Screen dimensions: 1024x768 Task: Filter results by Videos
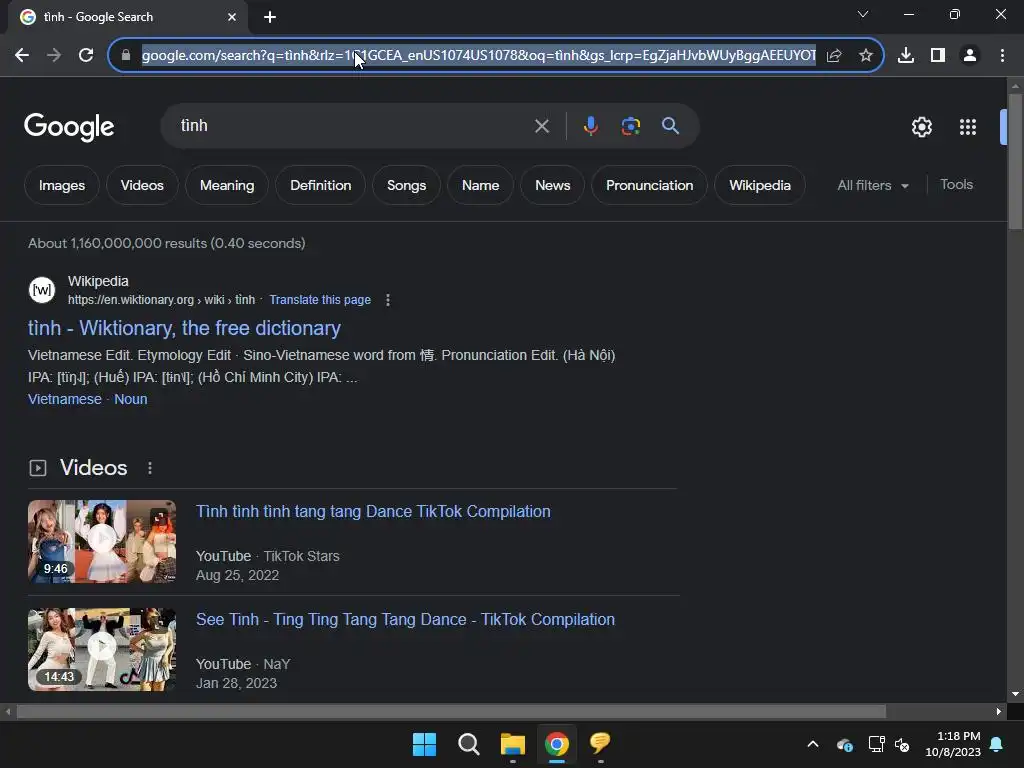tap(142, 185)
